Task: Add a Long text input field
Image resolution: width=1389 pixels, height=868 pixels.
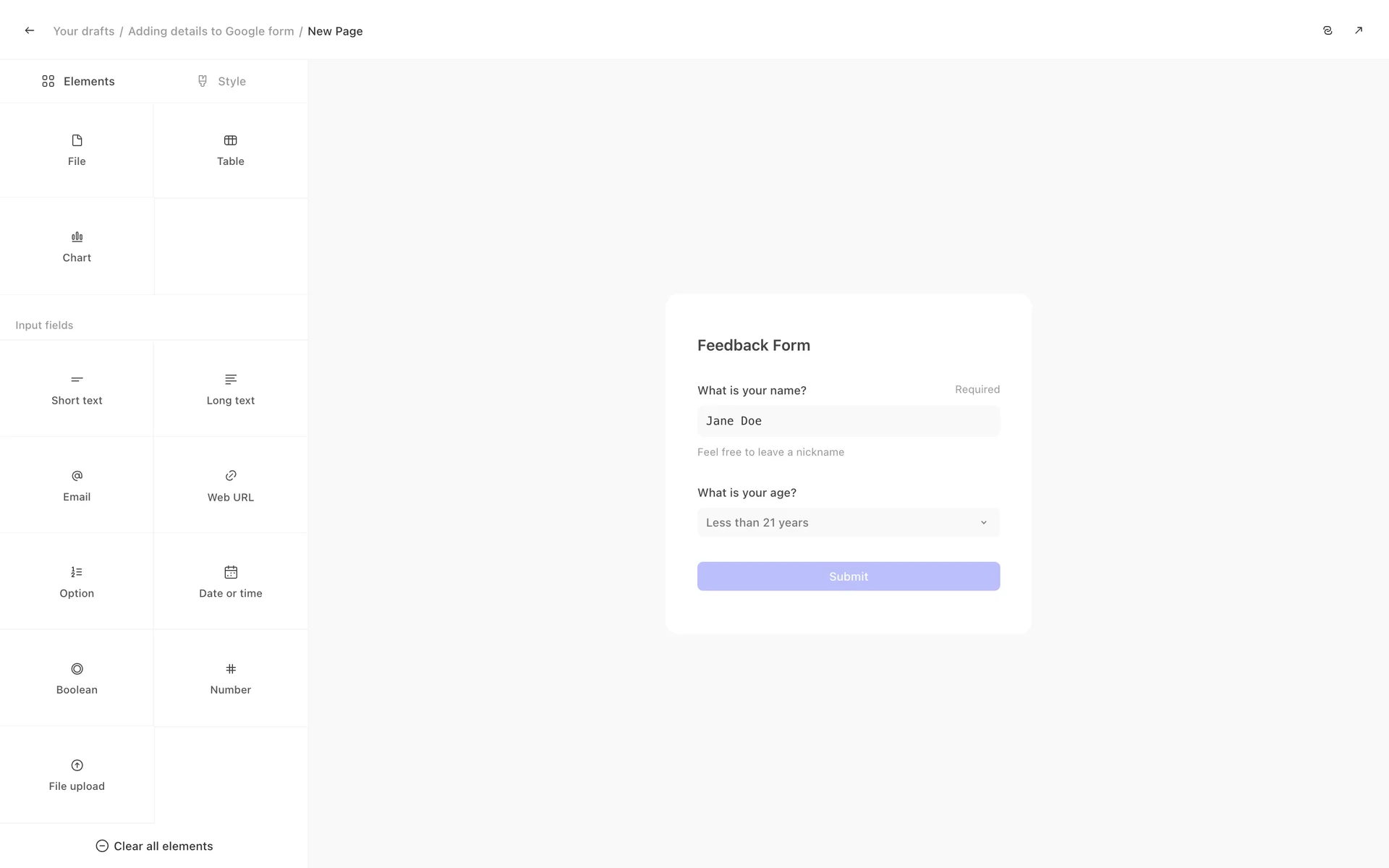Action: (x=230, y=389)
